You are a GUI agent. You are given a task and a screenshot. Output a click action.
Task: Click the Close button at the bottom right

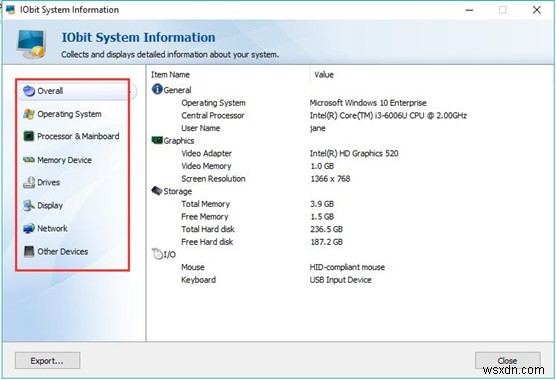[x=507, y=361]
